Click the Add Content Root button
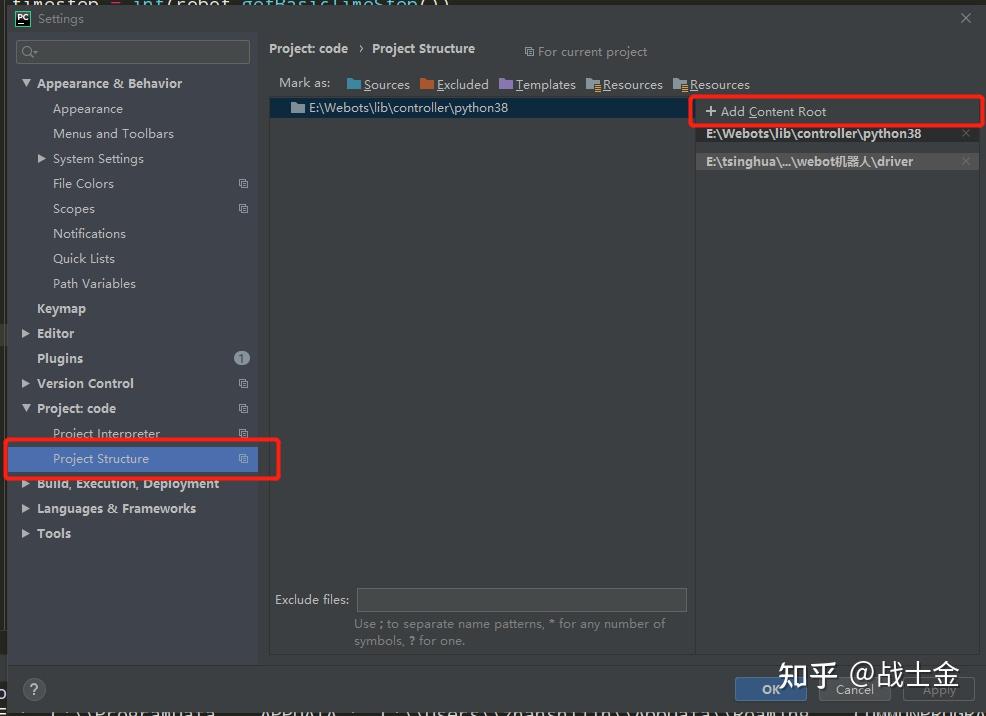Viewport: 986px width, 716px height. tap(766, 111)
